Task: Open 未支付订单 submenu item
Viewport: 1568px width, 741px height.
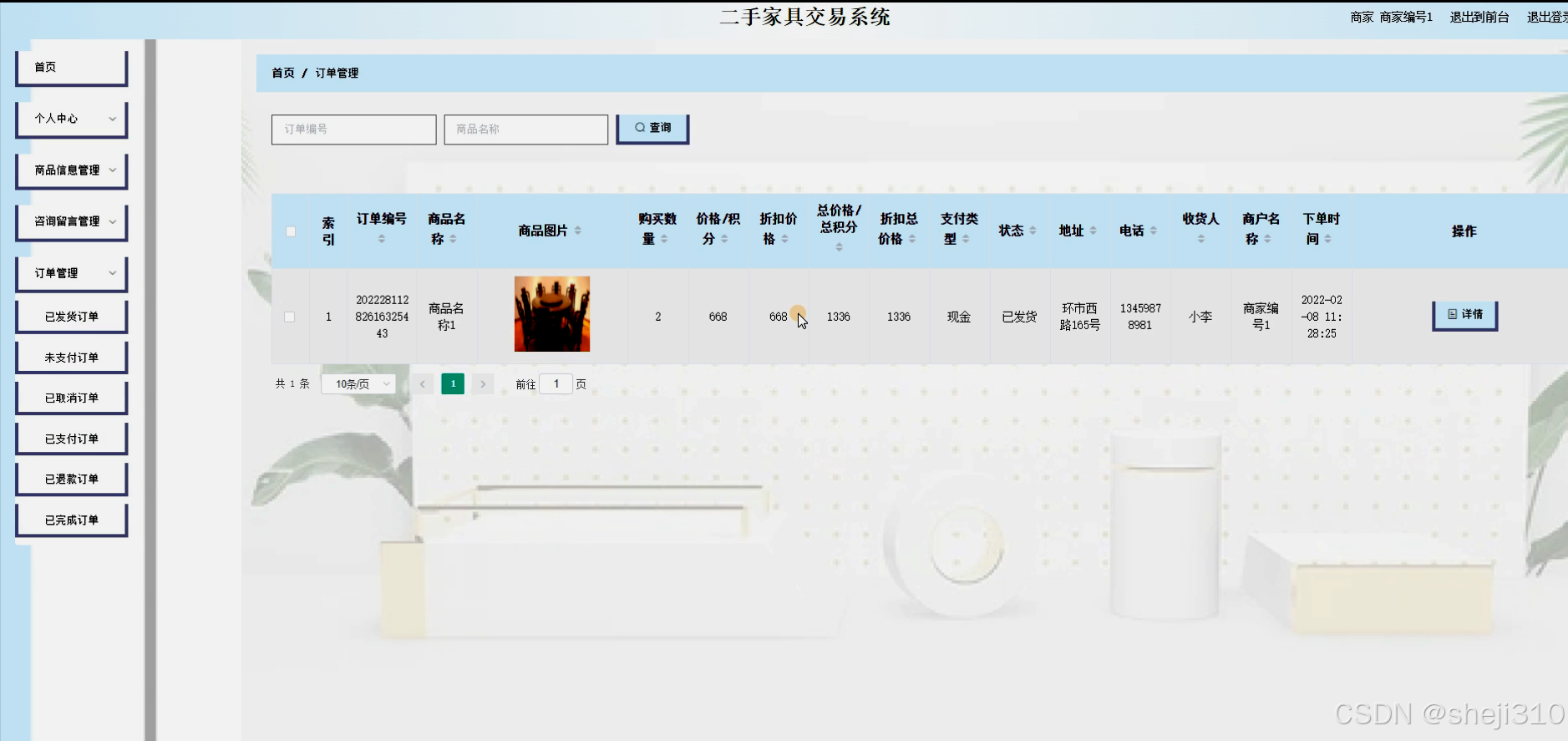Action: 72,358
